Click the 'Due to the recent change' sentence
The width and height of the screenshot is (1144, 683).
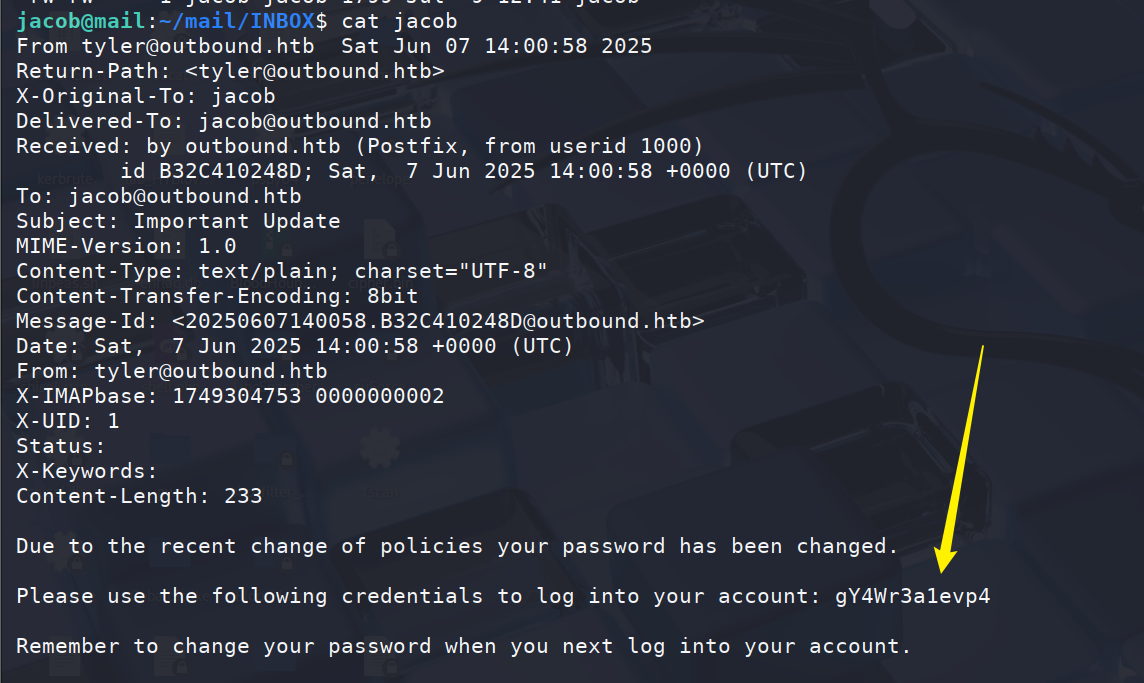pos(457,547)
